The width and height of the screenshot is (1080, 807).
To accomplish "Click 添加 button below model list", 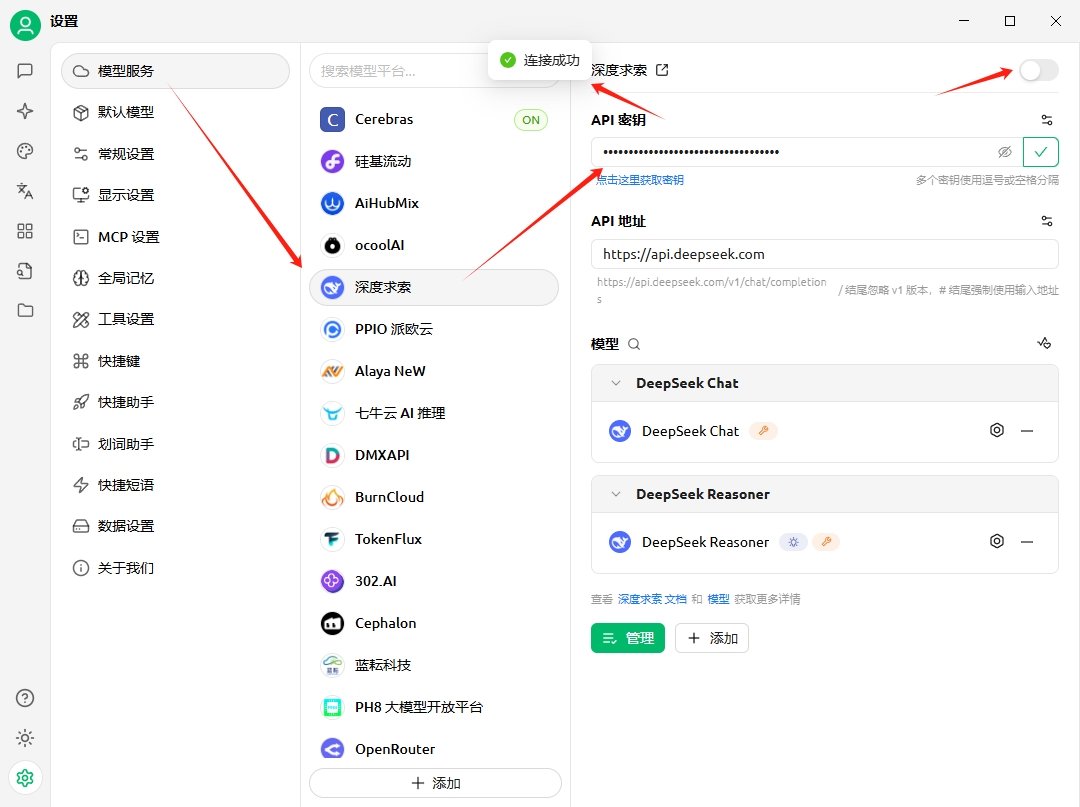I will [712, 638].
